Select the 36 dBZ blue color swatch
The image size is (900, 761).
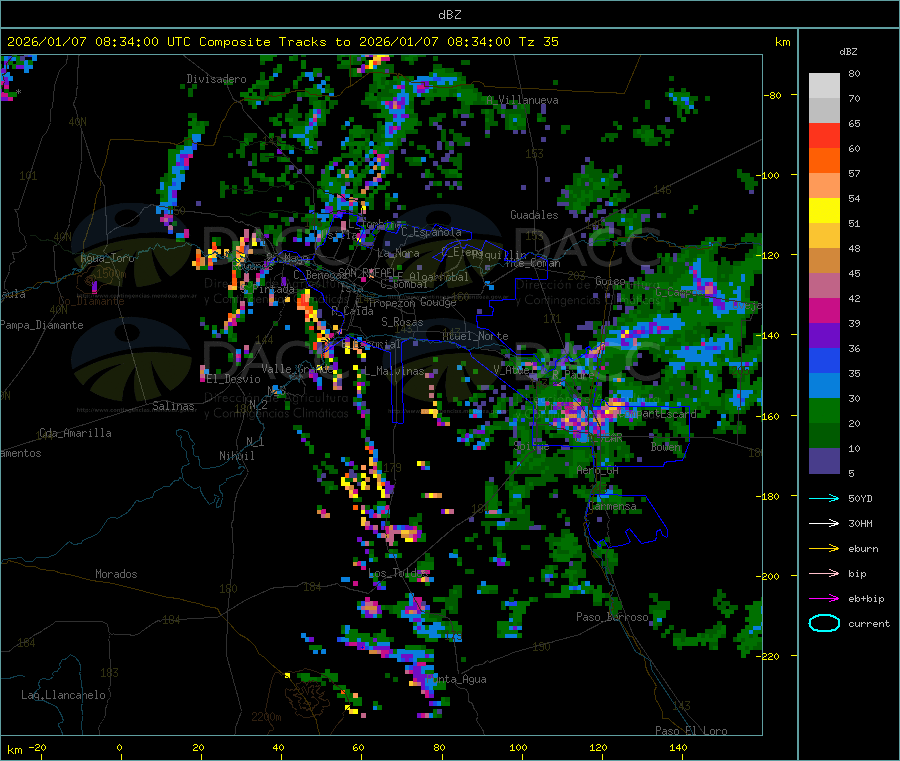pyautogui.click(x=824, y=361)
